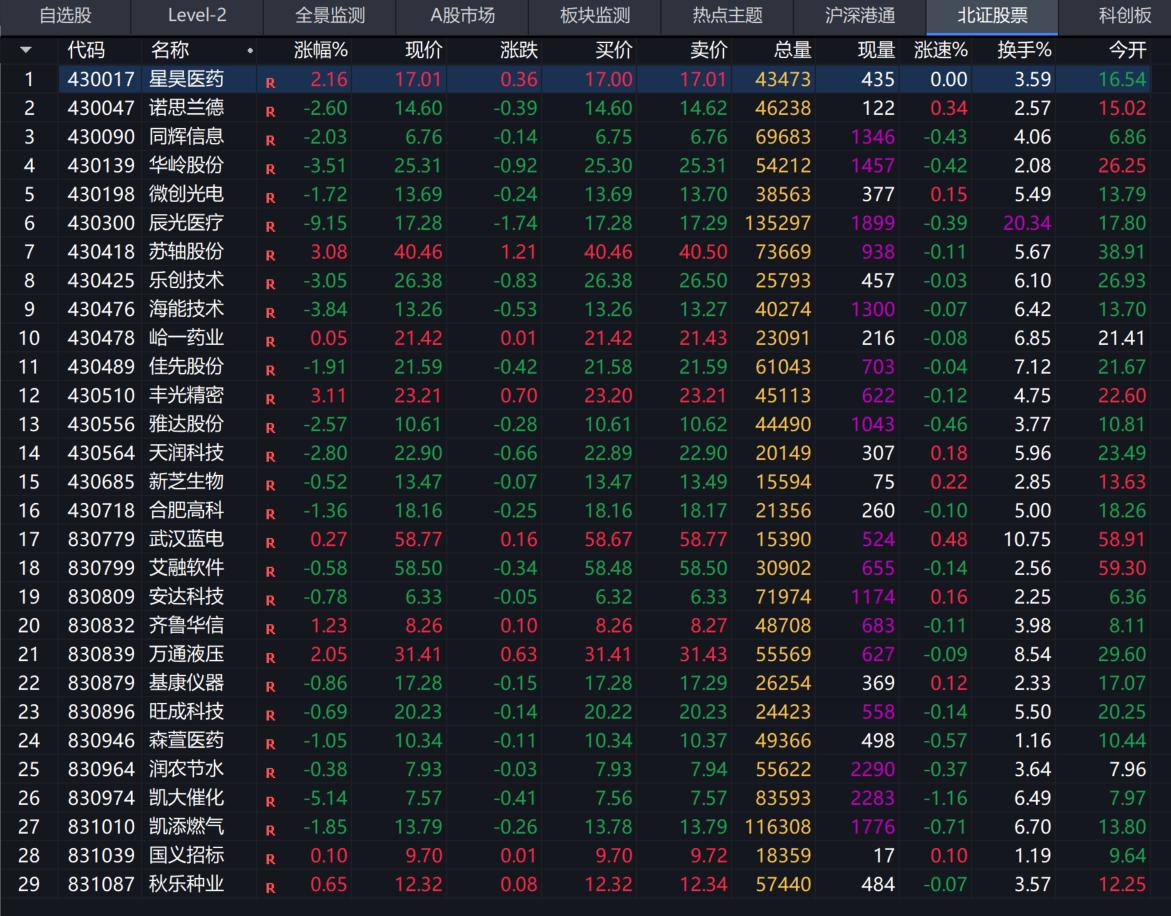Click the R icon in 合肥高科 row
This screenshot has height=916, width=1171.
coord(270,514)
